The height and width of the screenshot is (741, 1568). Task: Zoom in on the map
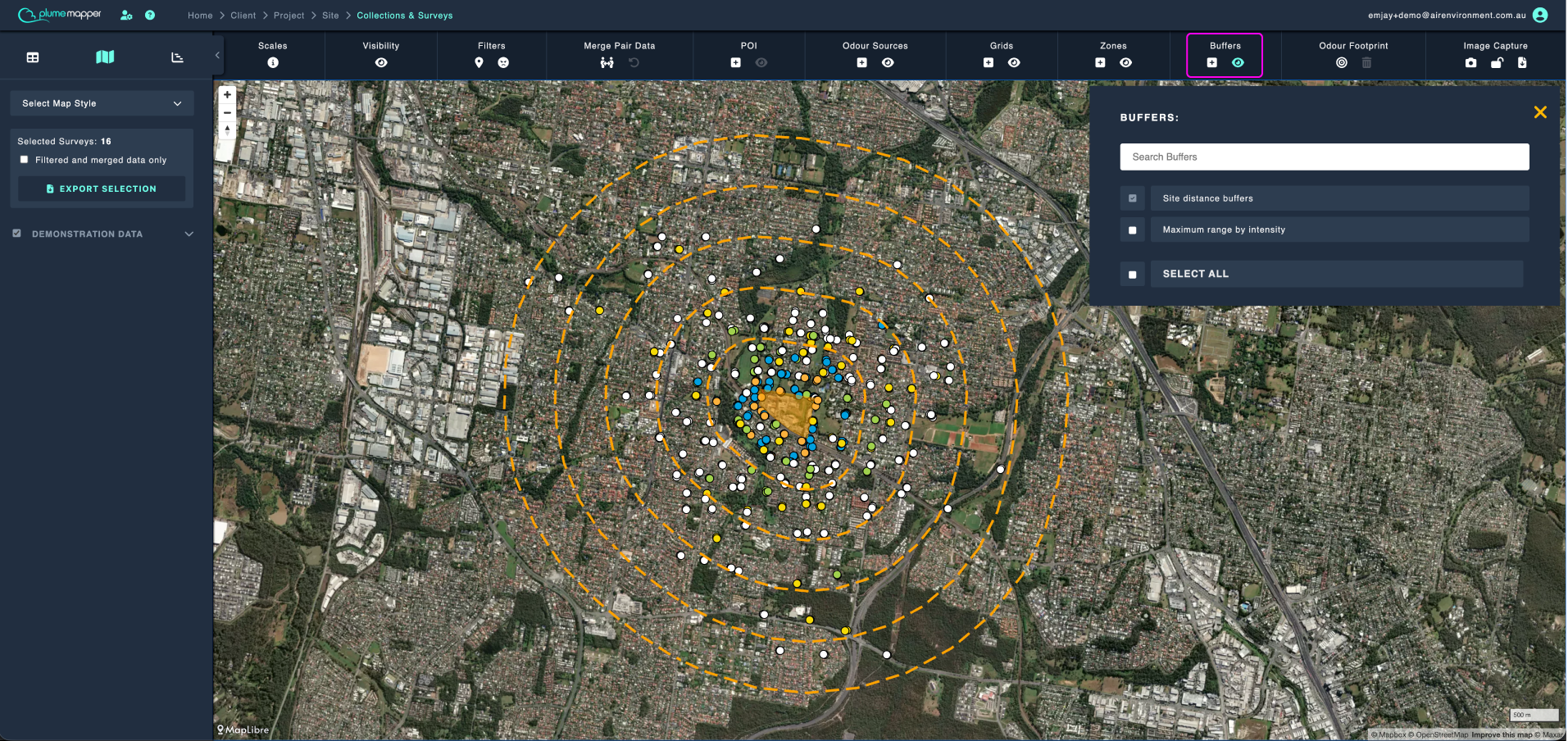227,94
